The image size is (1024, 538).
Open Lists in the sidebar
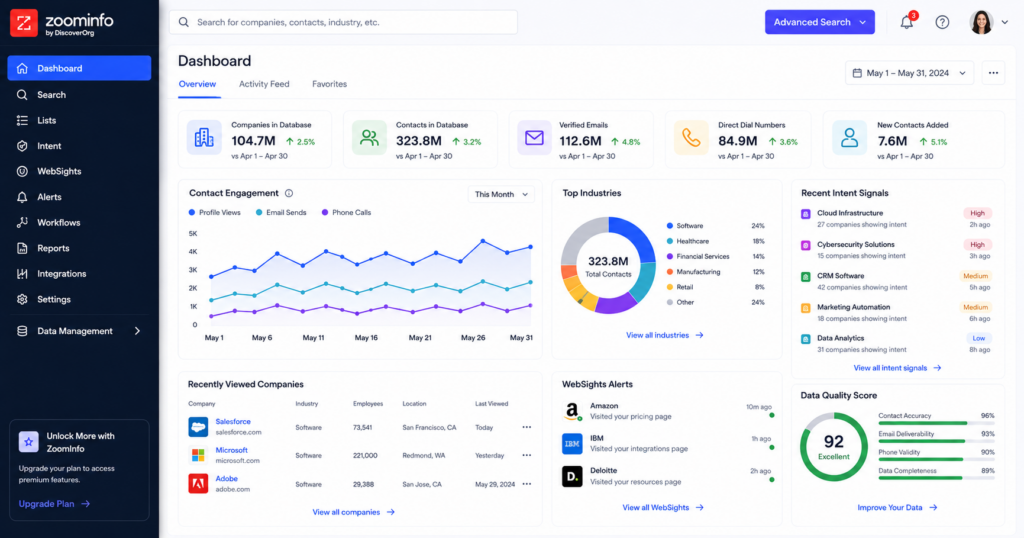pyautogui.click(x=79, y=120)
